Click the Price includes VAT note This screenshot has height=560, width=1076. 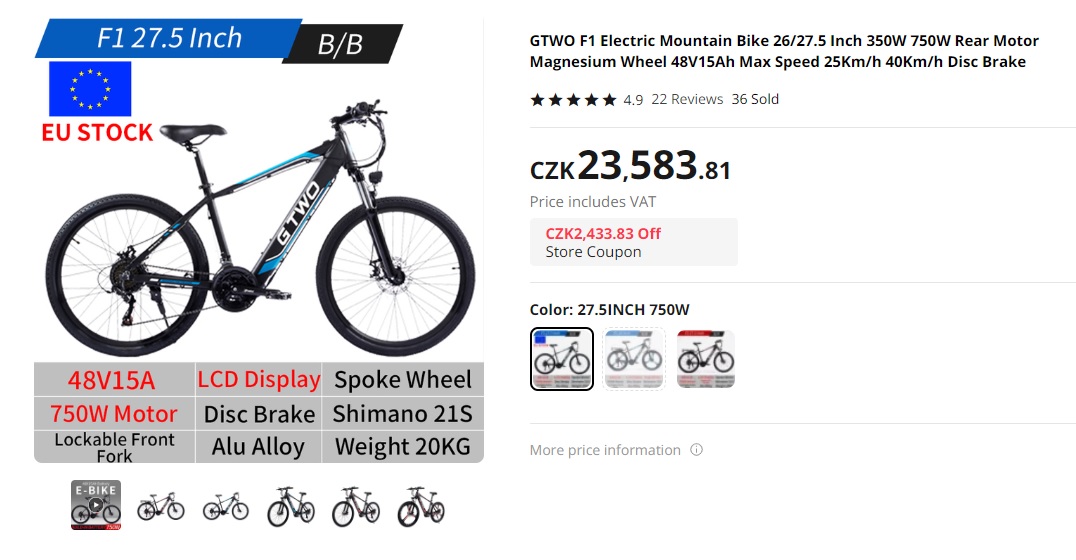tap(593, 202)
